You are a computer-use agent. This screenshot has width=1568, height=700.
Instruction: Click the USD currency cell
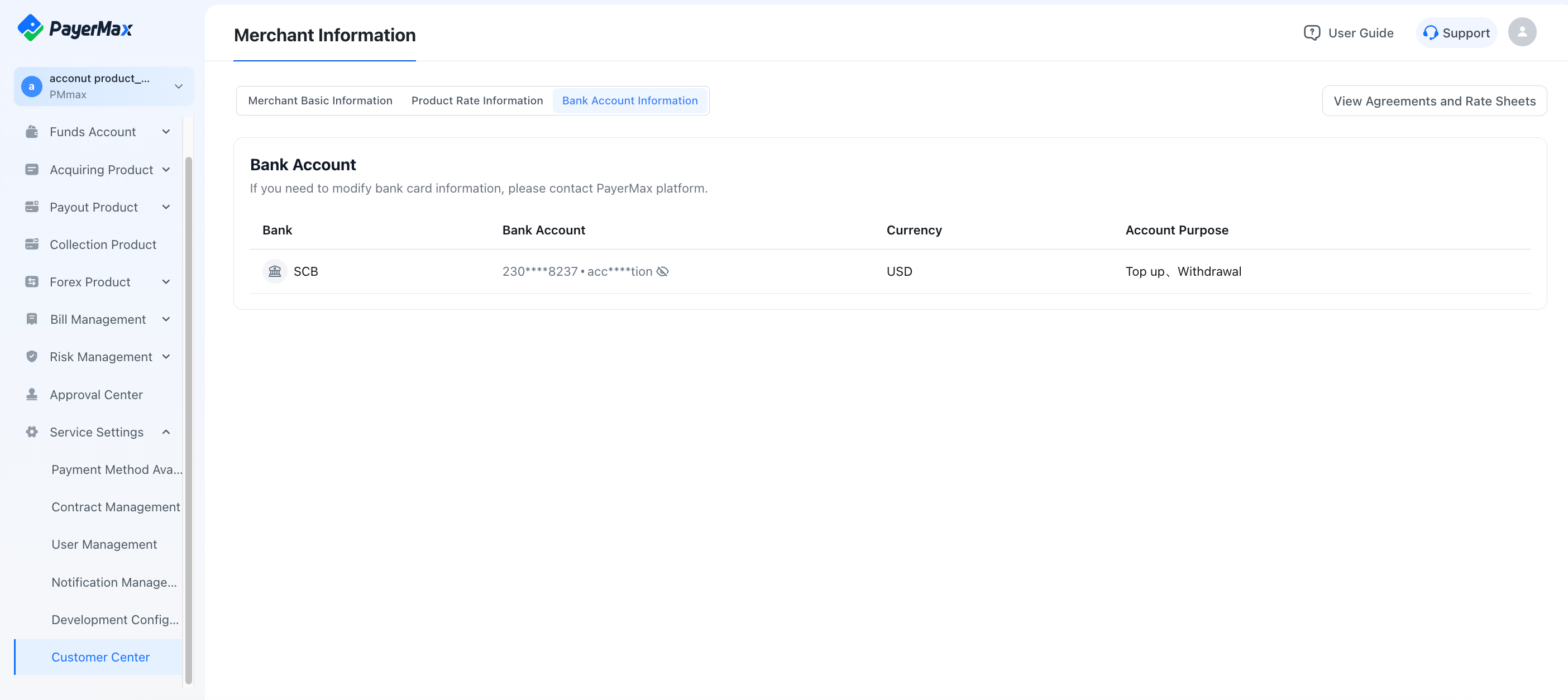[899, 271]
